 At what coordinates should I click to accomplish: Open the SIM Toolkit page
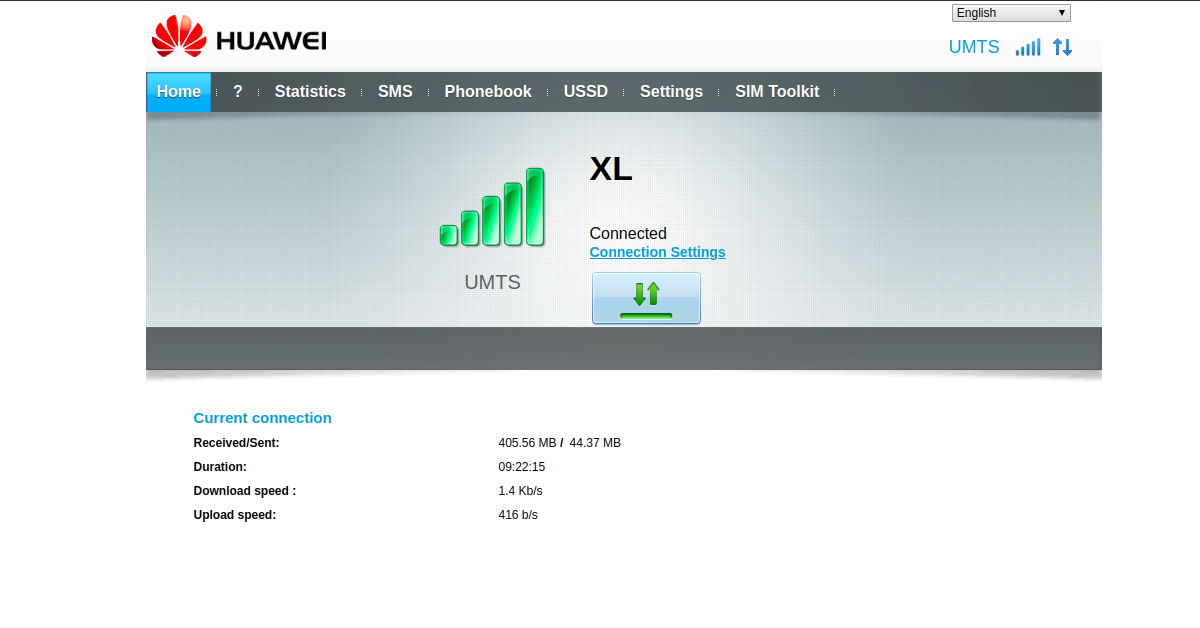[x=777, y=91]
